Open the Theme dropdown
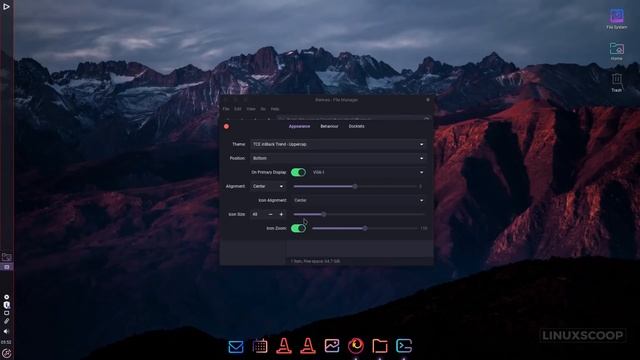 pyautogui.click(x=338, y=144)
